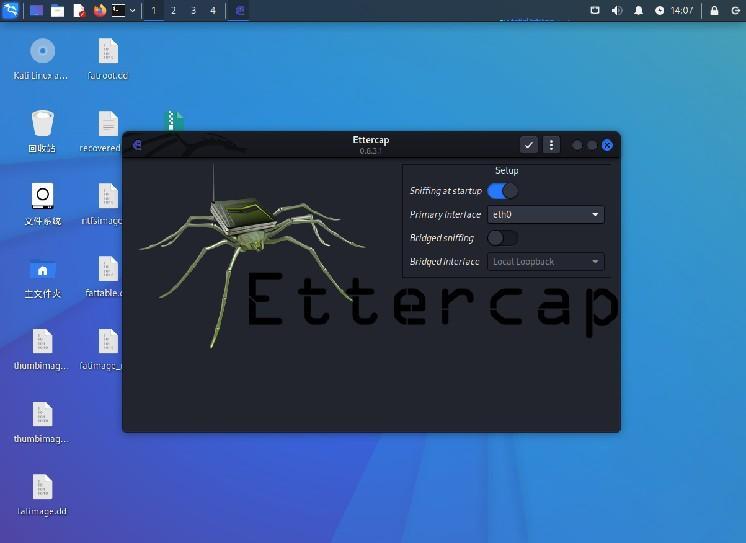Click the Bridged interface label

pyautogui.click(x=444, y=261)
